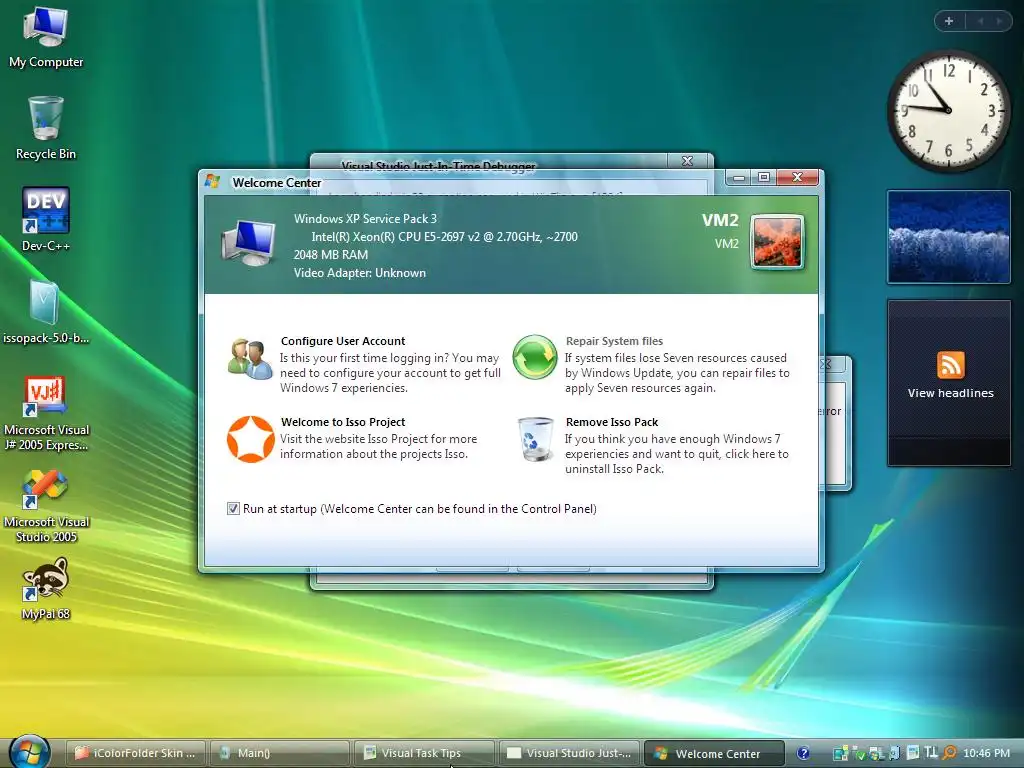Click the large bold VM2 computer name heading
Image resolution: width=1024 pixels, height=768 pixels.
pos(720,220)
